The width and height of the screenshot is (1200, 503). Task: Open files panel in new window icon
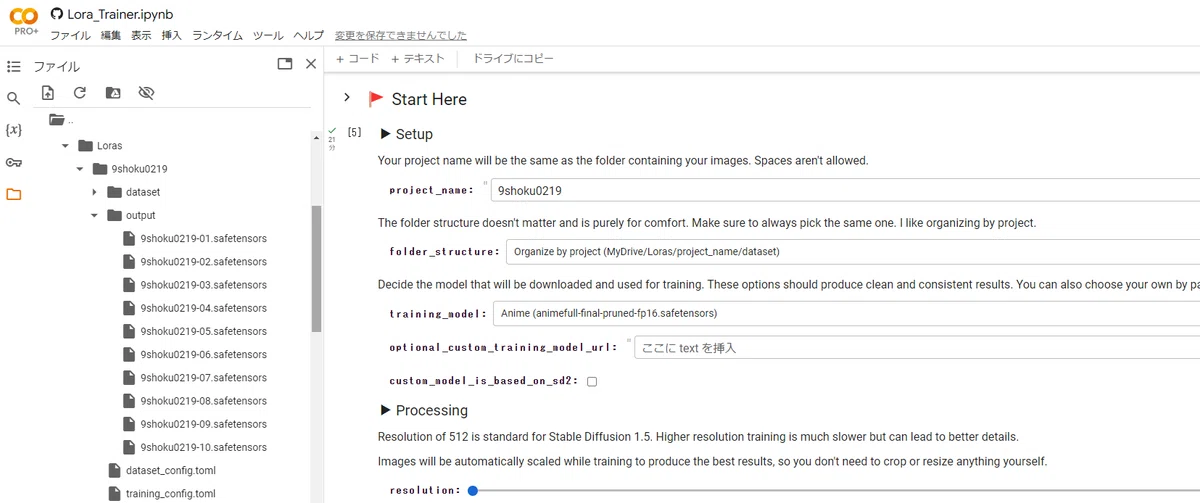click(285, 64)
